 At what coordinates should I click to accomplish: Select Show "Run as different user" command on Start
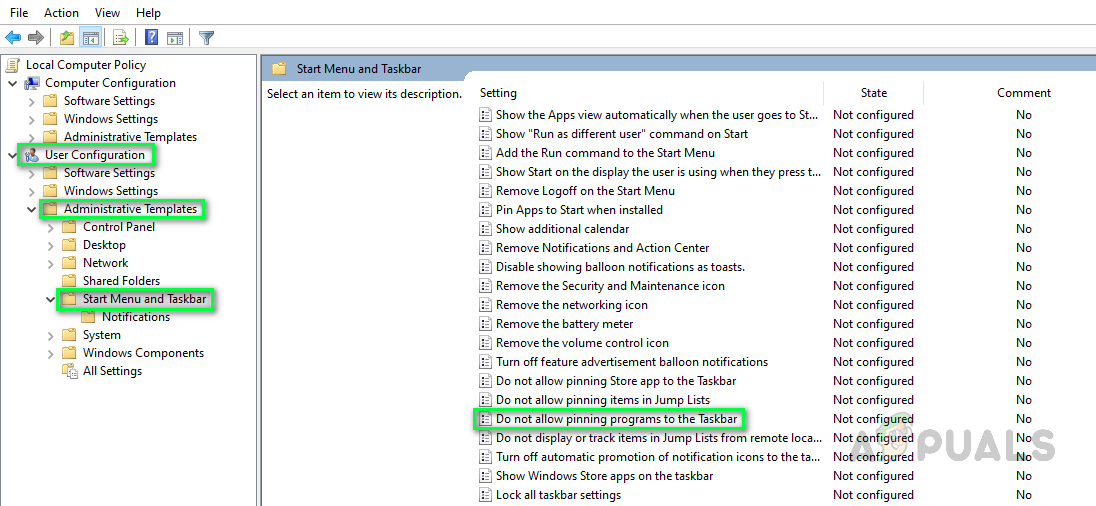tap(622, 133)
